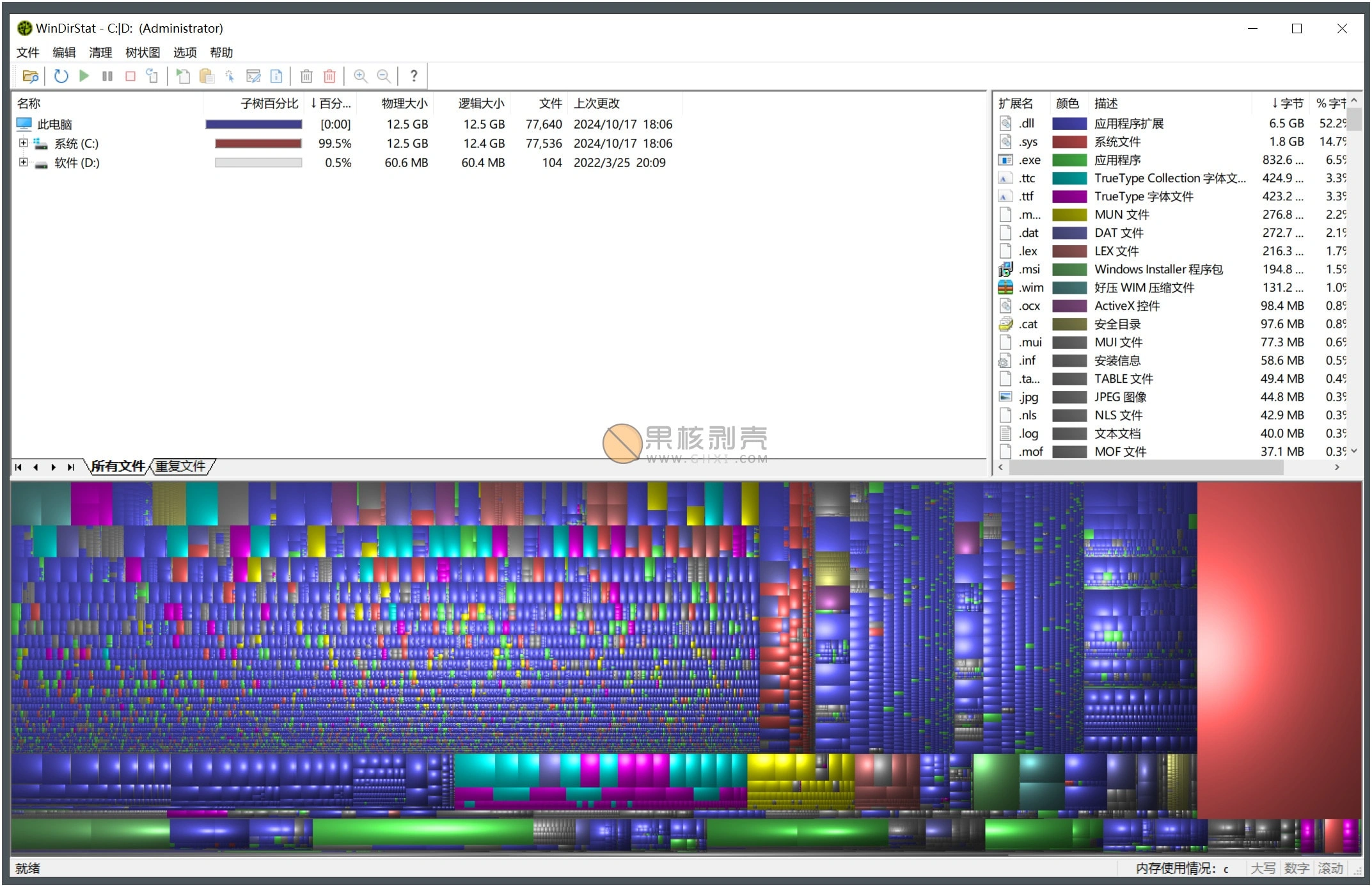Switch to the 重复文件 tab
The width and height of the screenshot is (1372, 887).
[x=181, y=467]
